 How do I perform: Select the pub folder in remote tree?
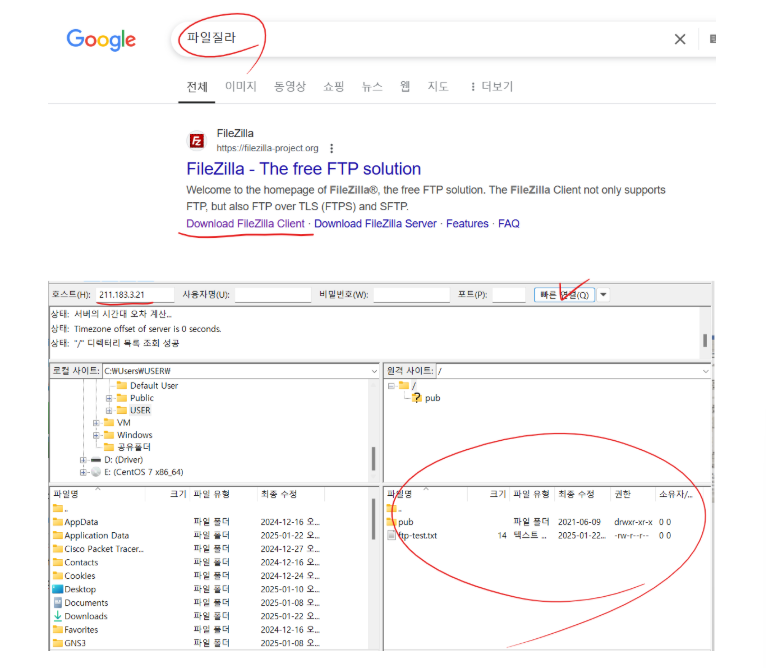point(432,398)
